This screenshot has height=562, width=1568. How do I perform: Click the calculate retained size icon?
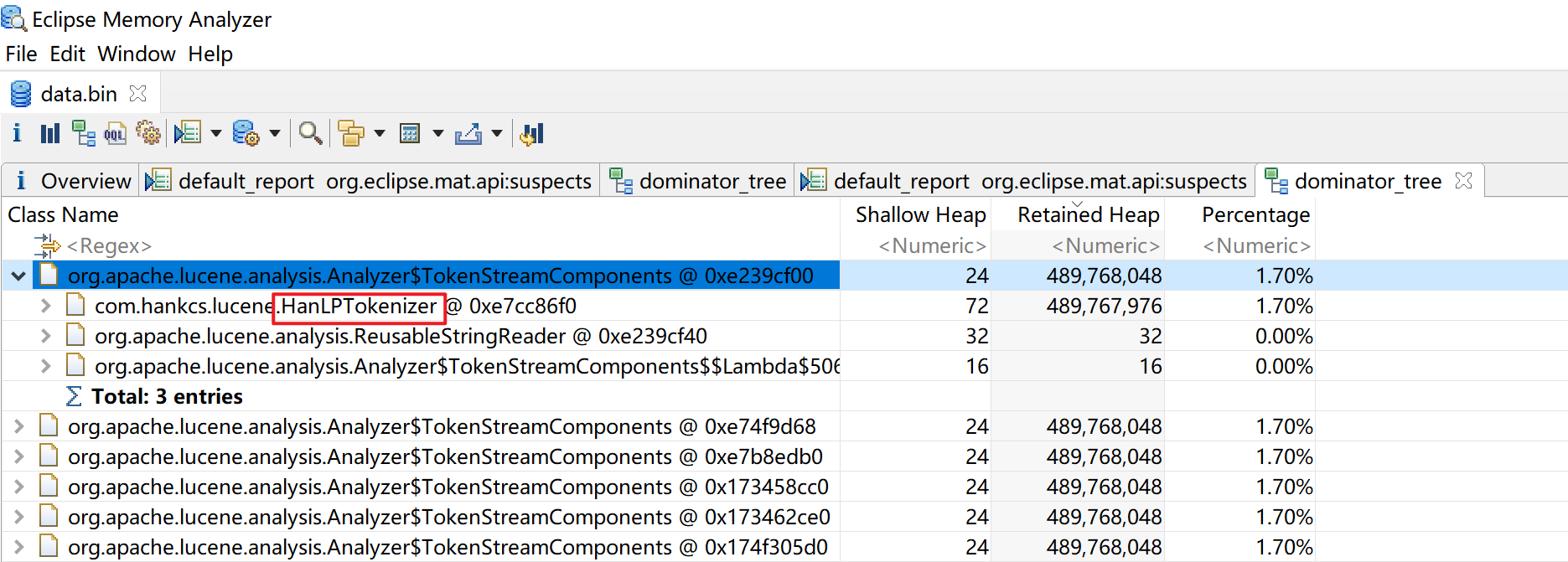point(410,133)
